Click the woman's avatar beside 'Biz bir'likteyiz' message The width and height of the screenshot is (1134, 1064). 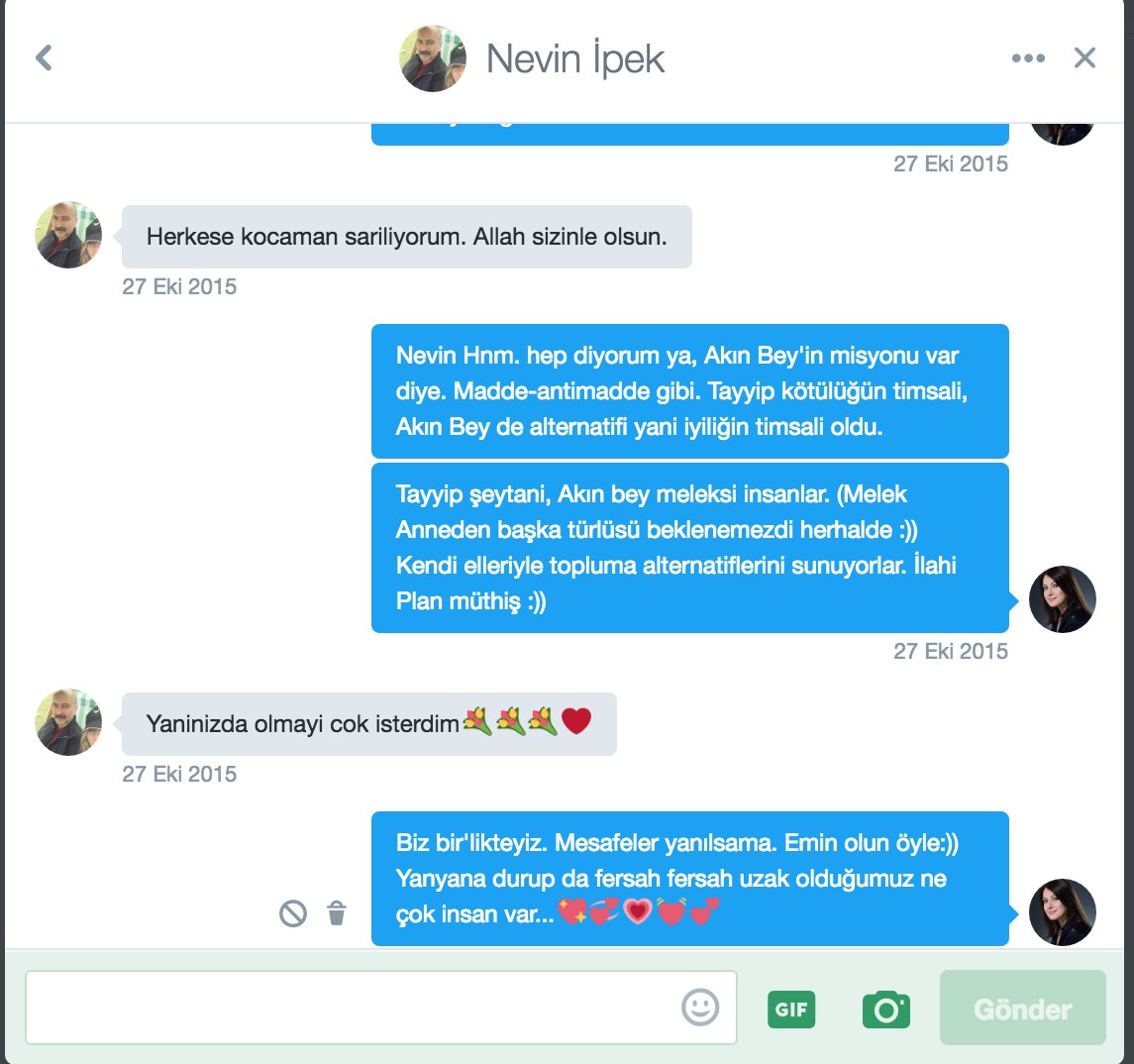pos(1062,912)
